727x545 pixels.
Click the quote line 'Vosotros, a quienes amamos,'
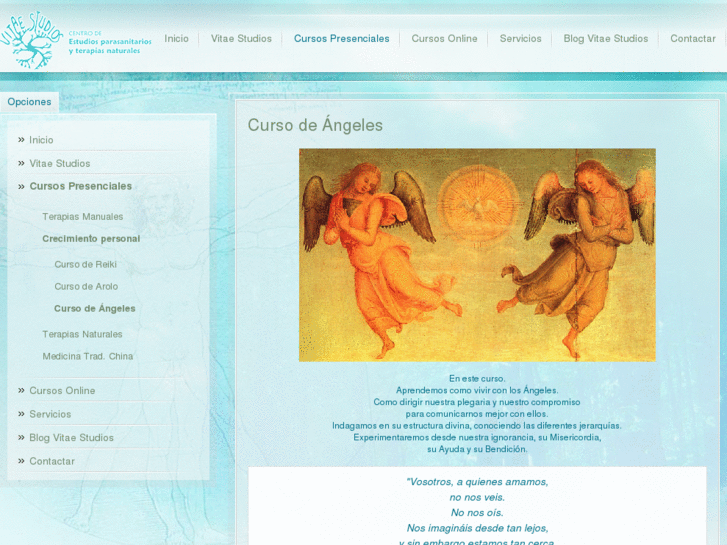click(x=477, y=482)
